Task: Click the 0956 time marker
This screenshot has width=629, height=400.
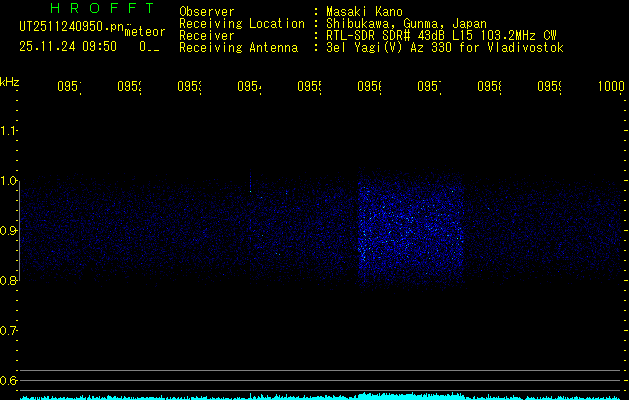Action: coord(369,86)
